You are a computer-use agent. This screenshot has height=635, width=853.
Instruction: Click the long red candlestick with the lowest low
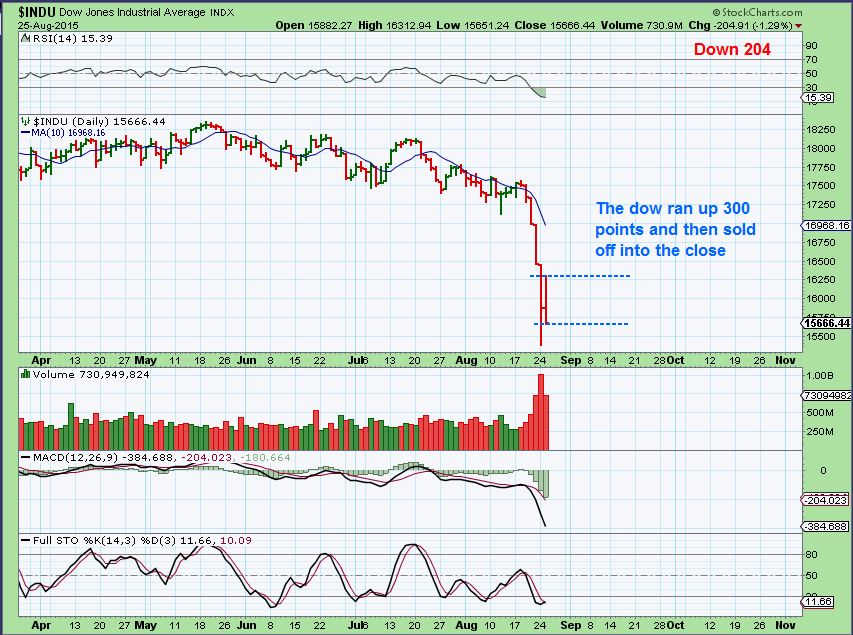(x=541, y=305)
